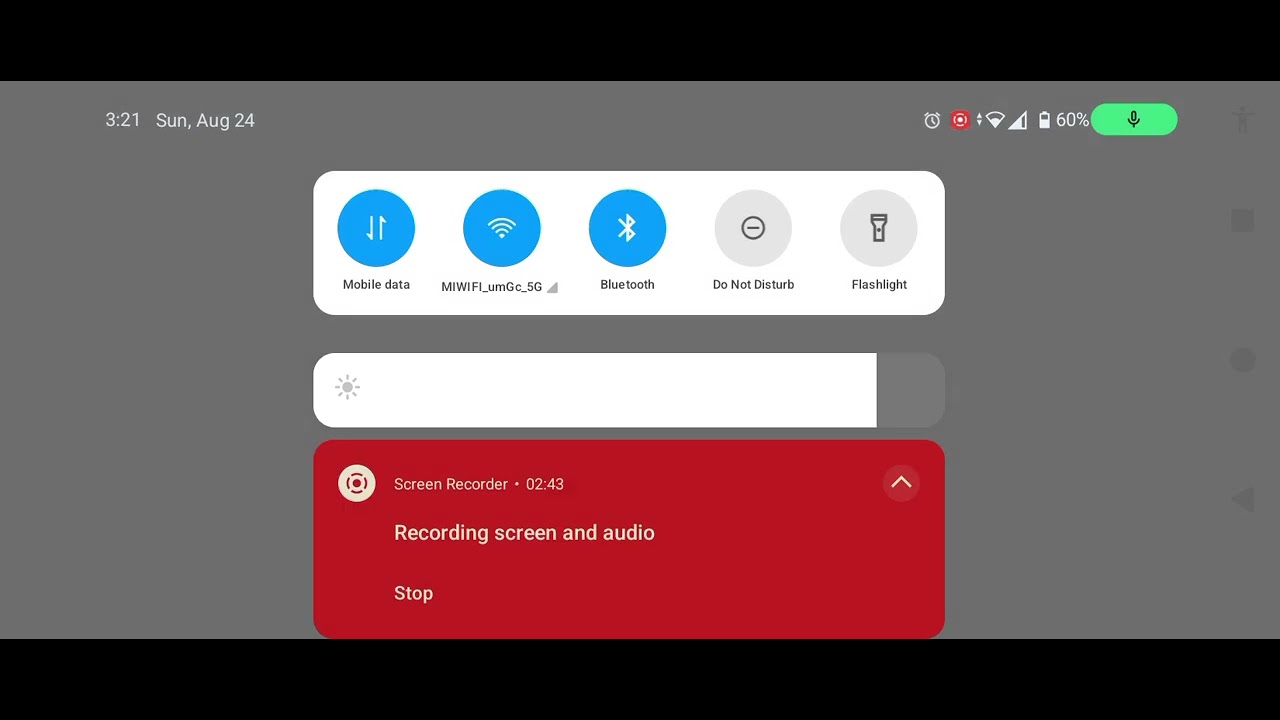Collapse the Screen Recorder notification chevron
The image size is (1280, 720).
[901, 483]
